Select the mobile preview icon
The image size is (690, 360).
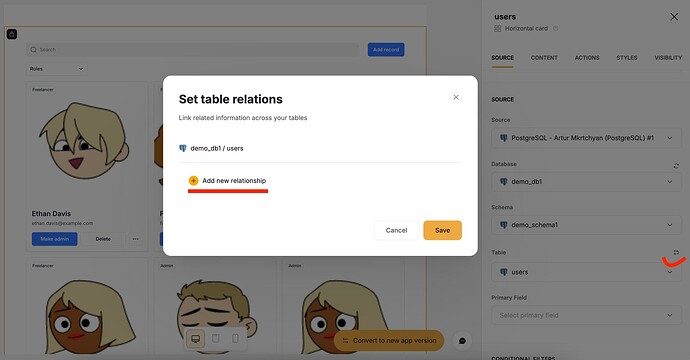point(235,338)
